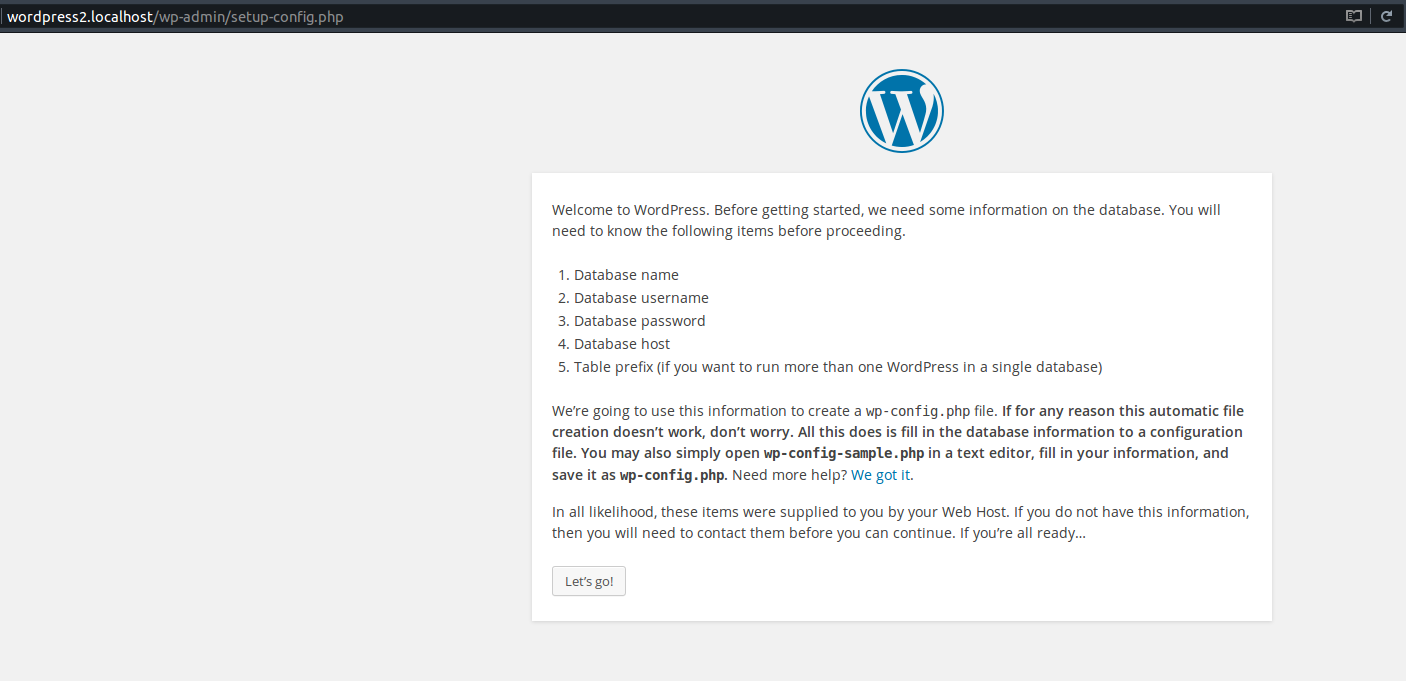Screen dimensions: 1406x681
Task: Focus the browser address bar
Action: (670, 16)
